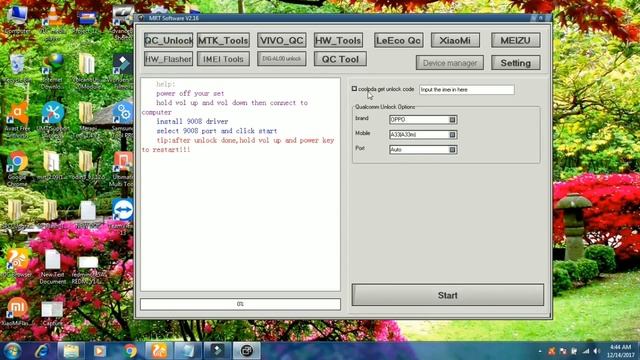Screen dimensions: 640x360
Task: Expand the Port dropdown set to Auto
Action: tap(452, 150)
